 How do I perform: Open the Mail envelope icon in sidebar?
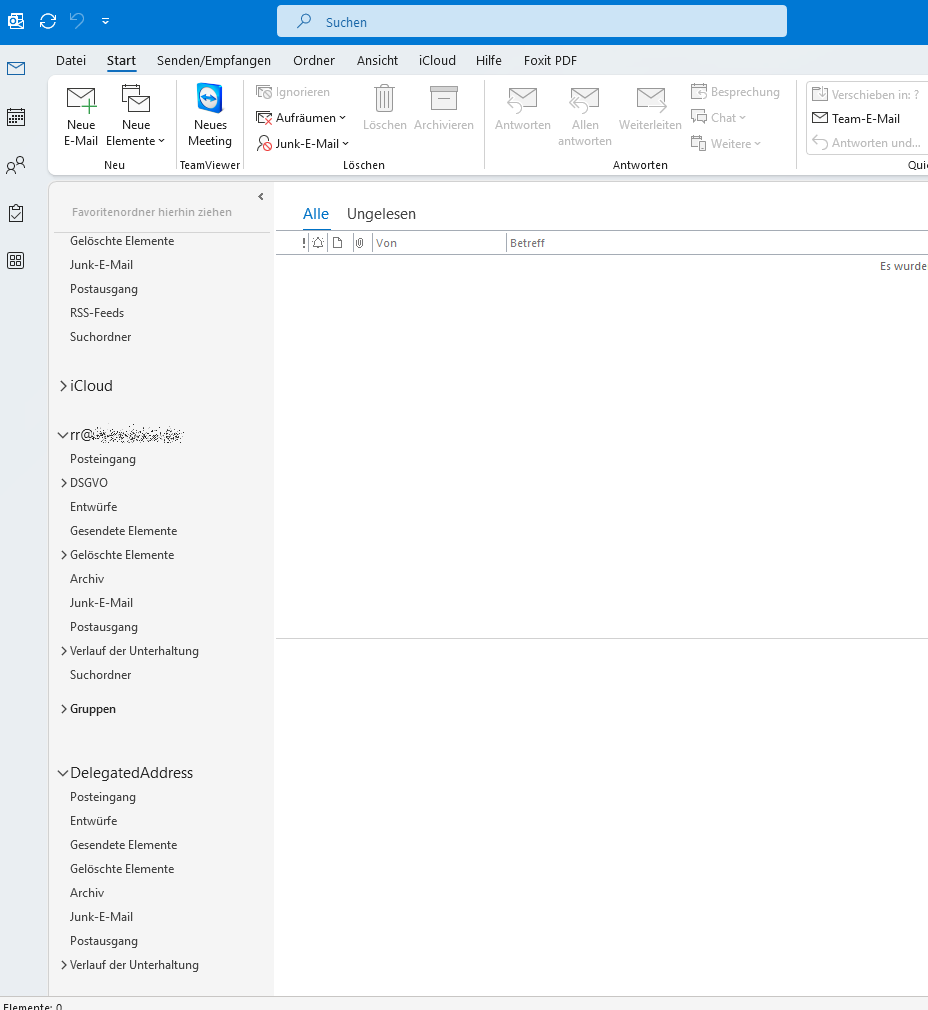16,69
